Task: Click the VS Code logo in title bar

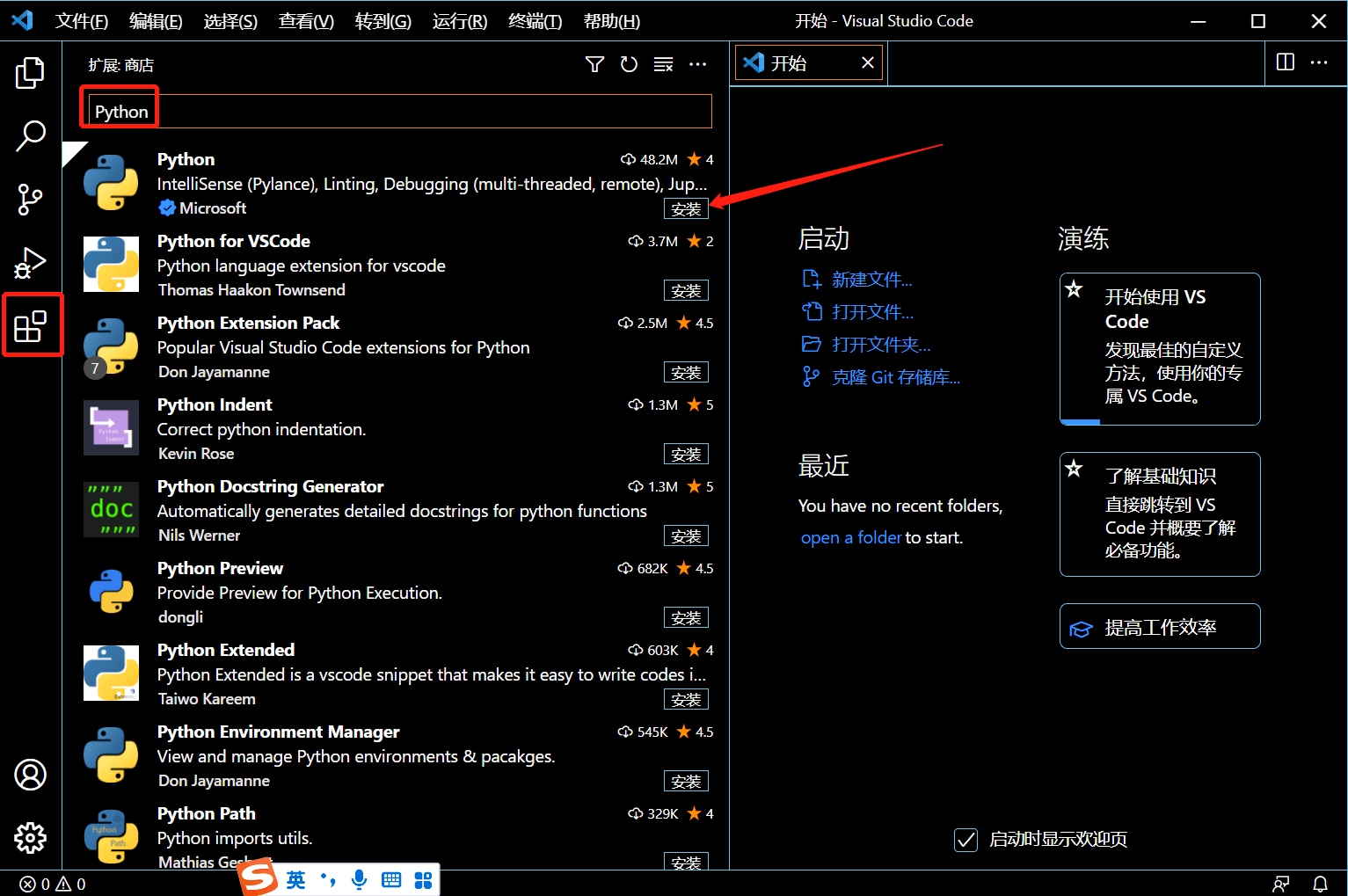Action: pos(22,19)
